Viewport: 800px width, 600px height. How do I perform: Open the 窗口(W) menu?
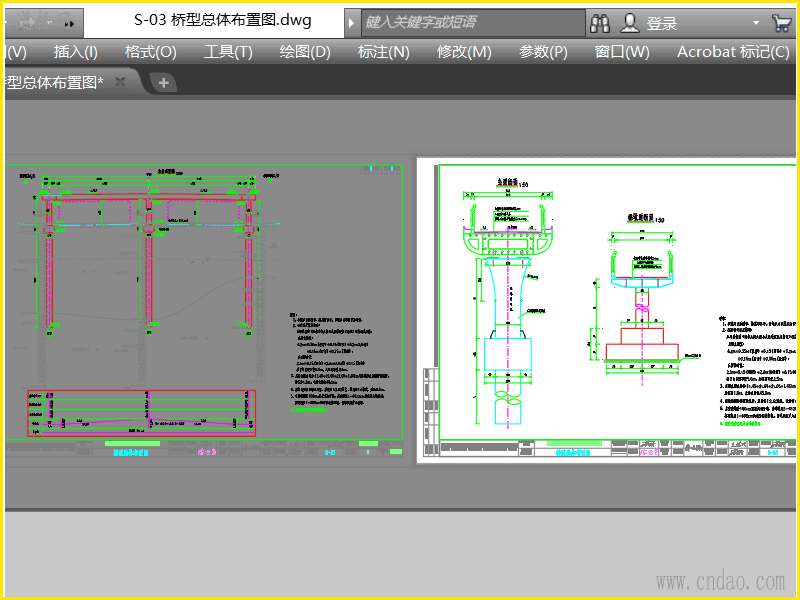click(622, 52)
